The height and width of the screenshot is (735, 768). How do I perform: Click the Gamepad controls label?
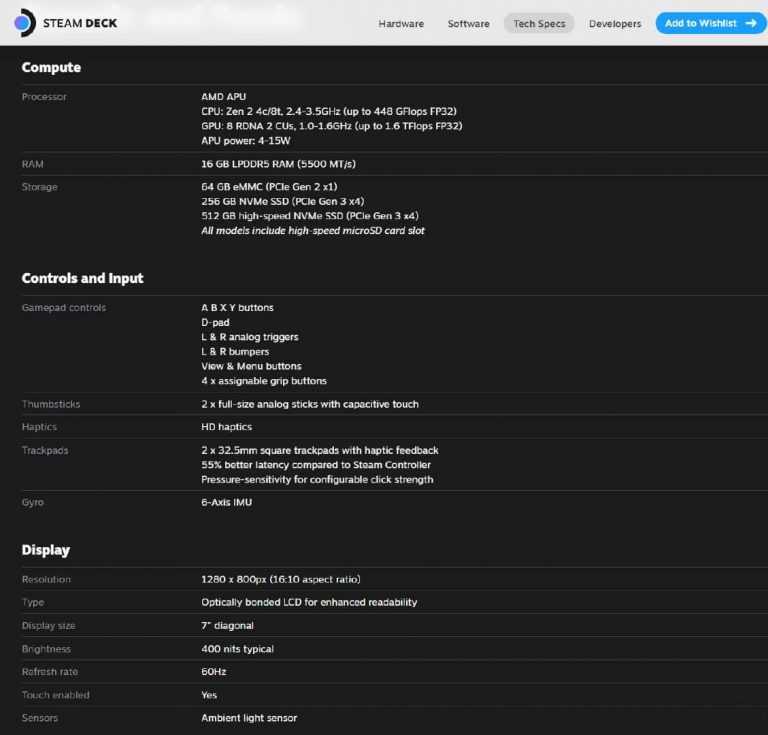64,308
